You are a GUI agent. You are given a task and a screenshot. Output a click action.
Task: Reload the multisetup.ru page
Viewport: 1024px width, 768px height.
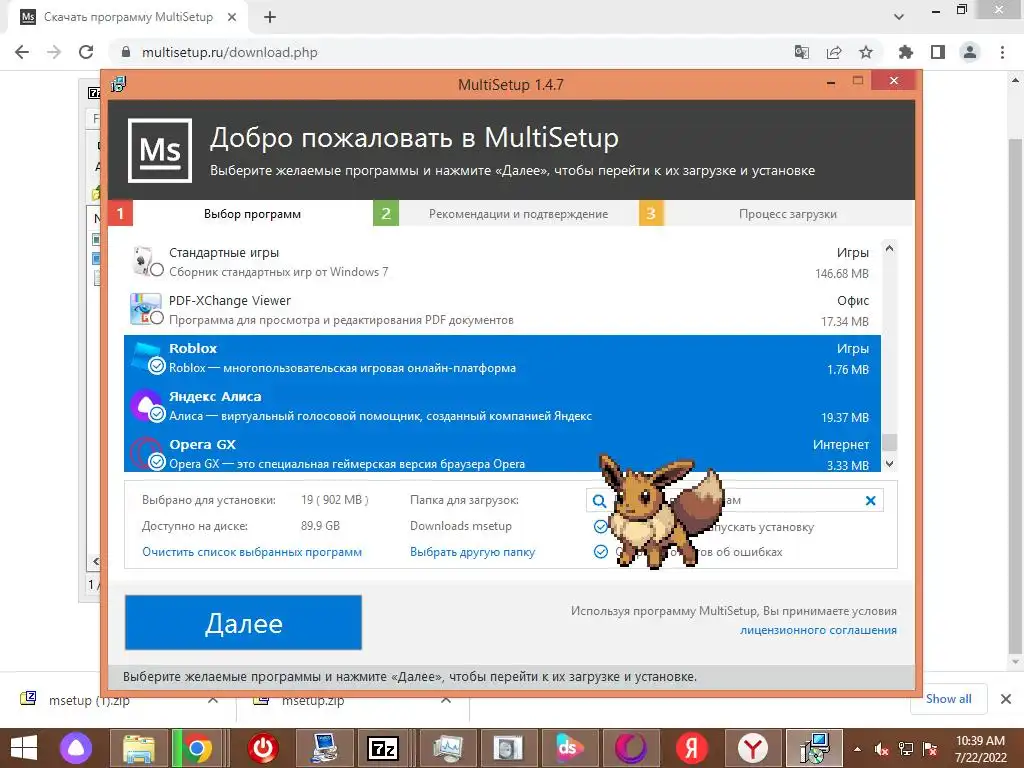[x=86, y=52]
